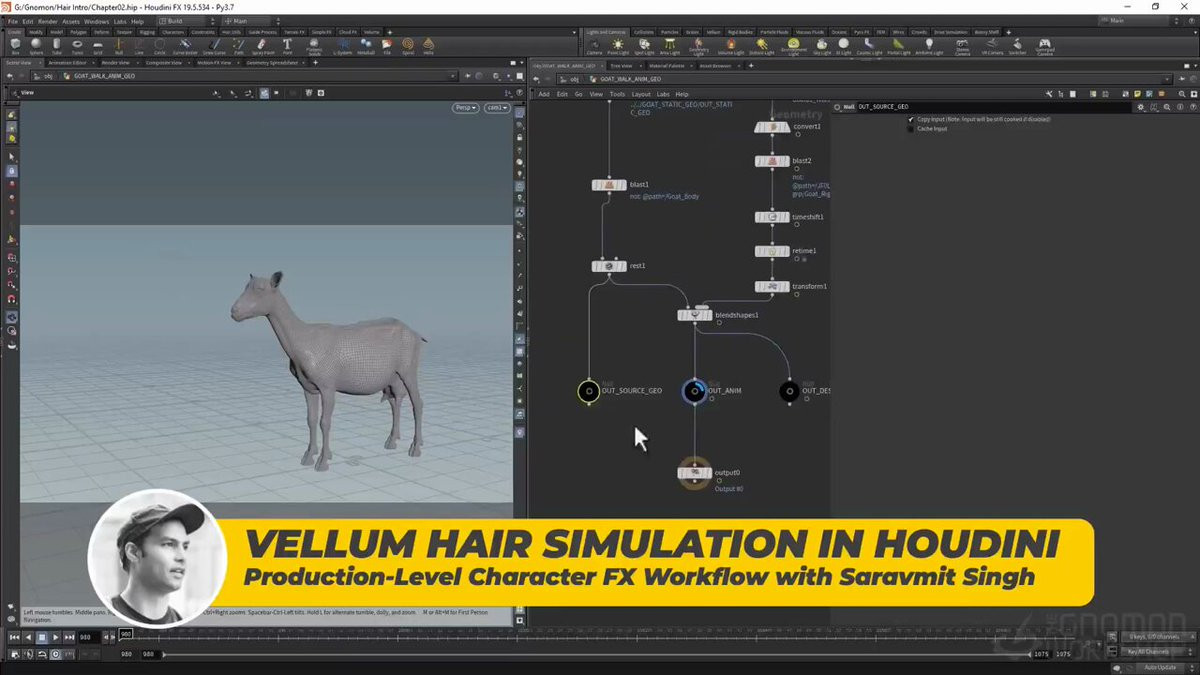Select the timeshift1 node

coord(772,217)
